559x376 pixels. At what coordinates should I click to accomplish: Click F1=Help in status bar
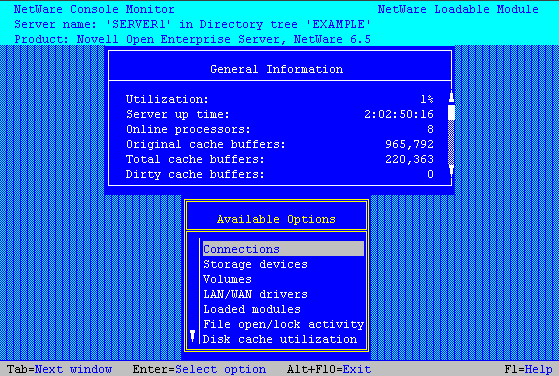528,369
